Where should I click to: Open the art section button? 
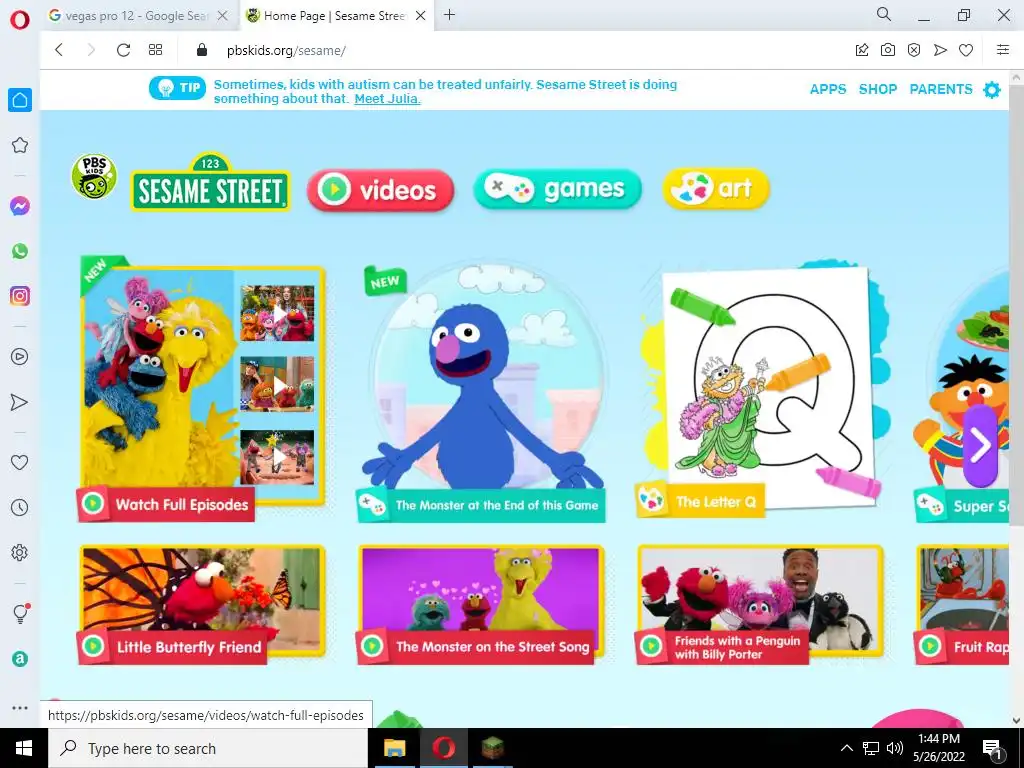pyautogui.click(x=716, y=189)
